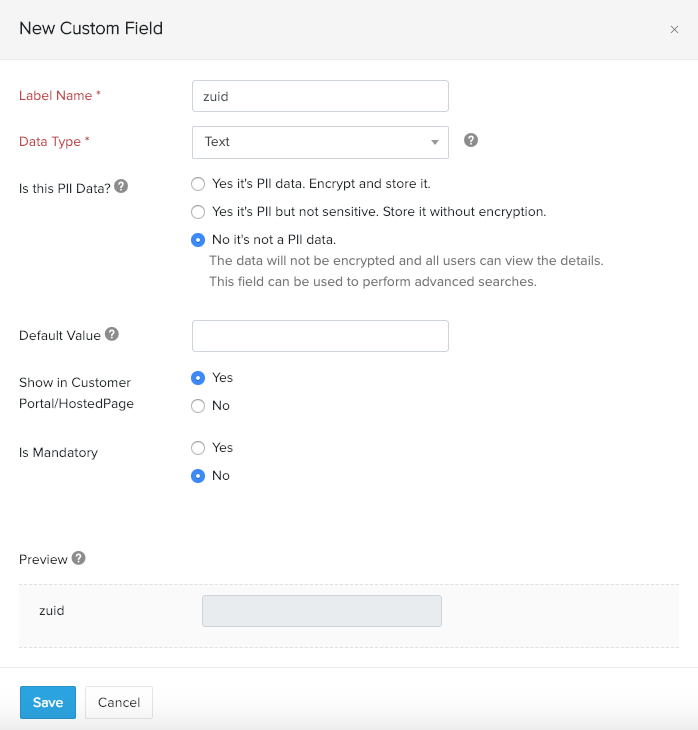698x730 pixels.
Task: Click the Data Type dropdown arrow
Action: click(x=435, y=142)
